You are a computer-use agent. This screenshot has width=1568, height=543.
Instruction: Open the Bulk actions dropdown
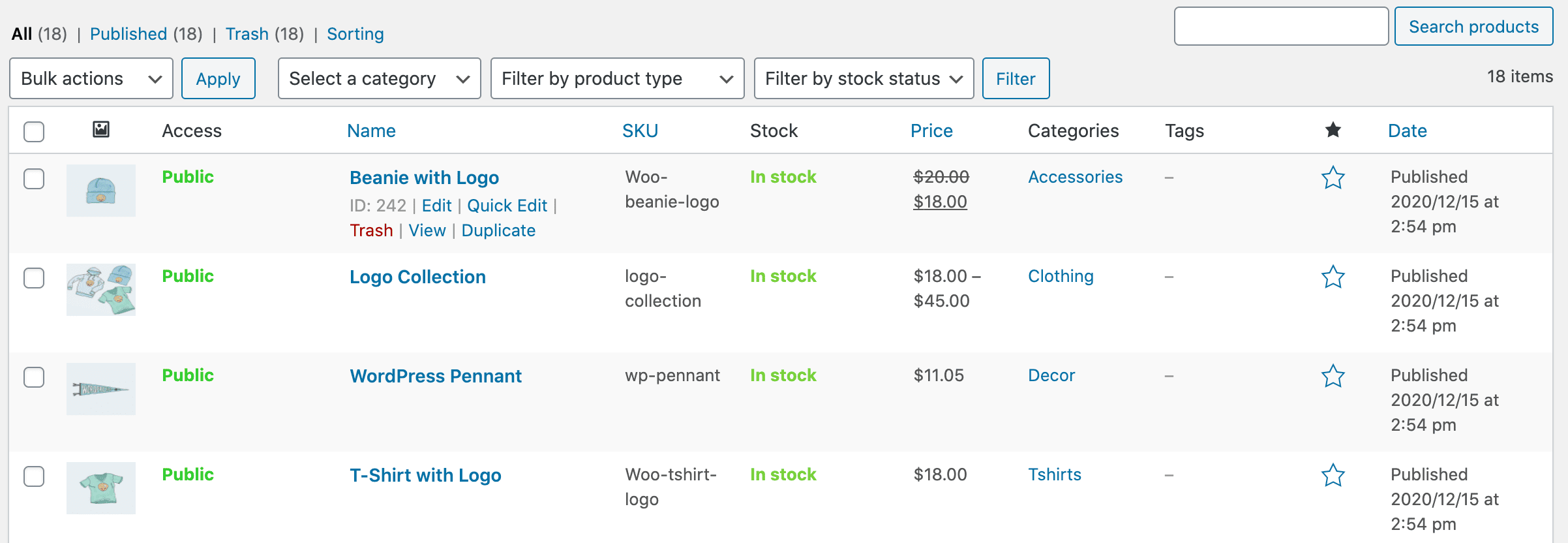91,78
